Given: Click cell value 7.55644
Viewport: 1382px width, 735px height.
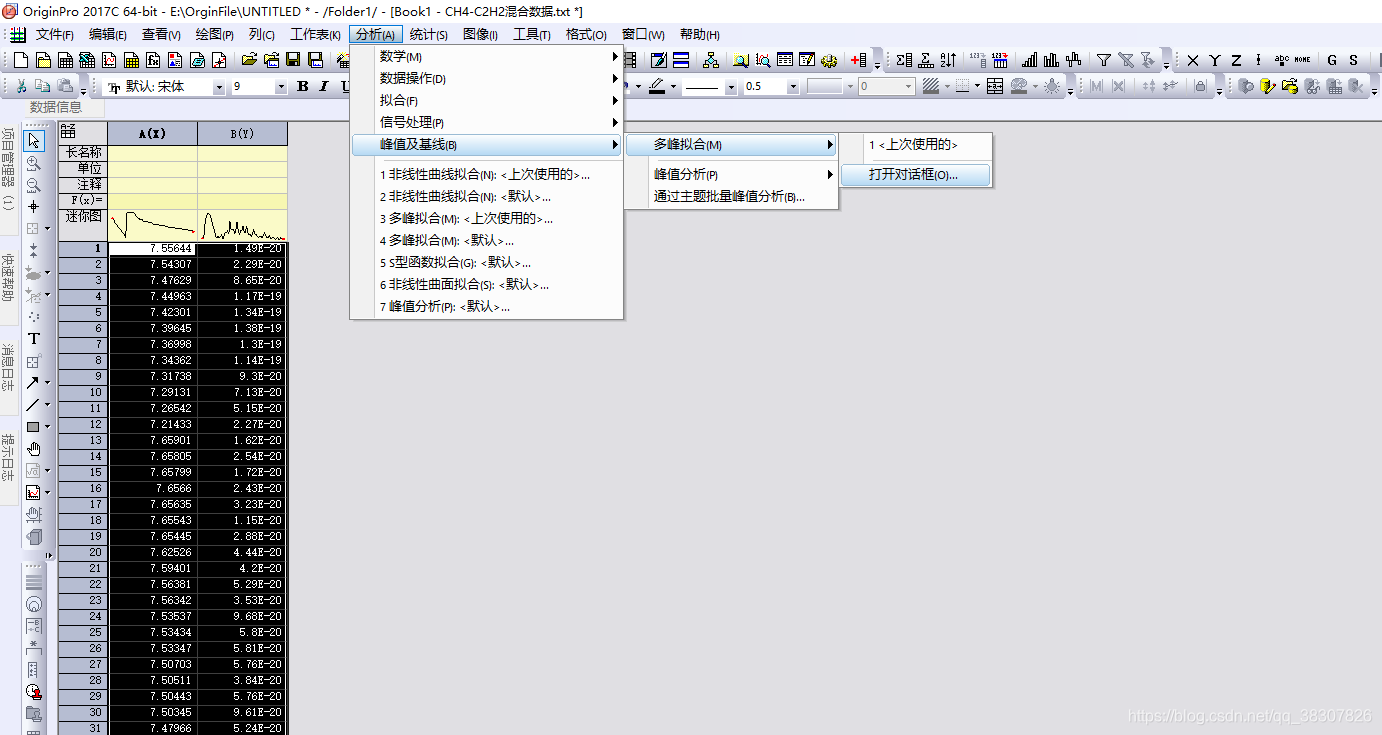Looking at the screenshot, I should tap(153, 248).
